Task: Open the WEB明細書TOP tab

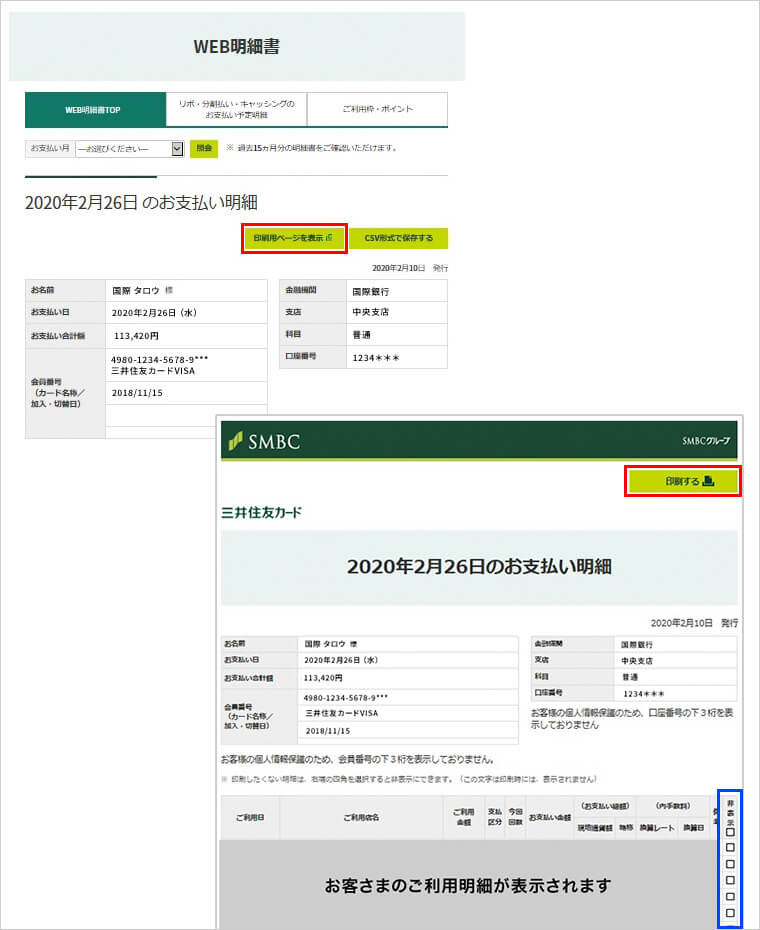Action: pyautogui.click(x=95, y=110)
